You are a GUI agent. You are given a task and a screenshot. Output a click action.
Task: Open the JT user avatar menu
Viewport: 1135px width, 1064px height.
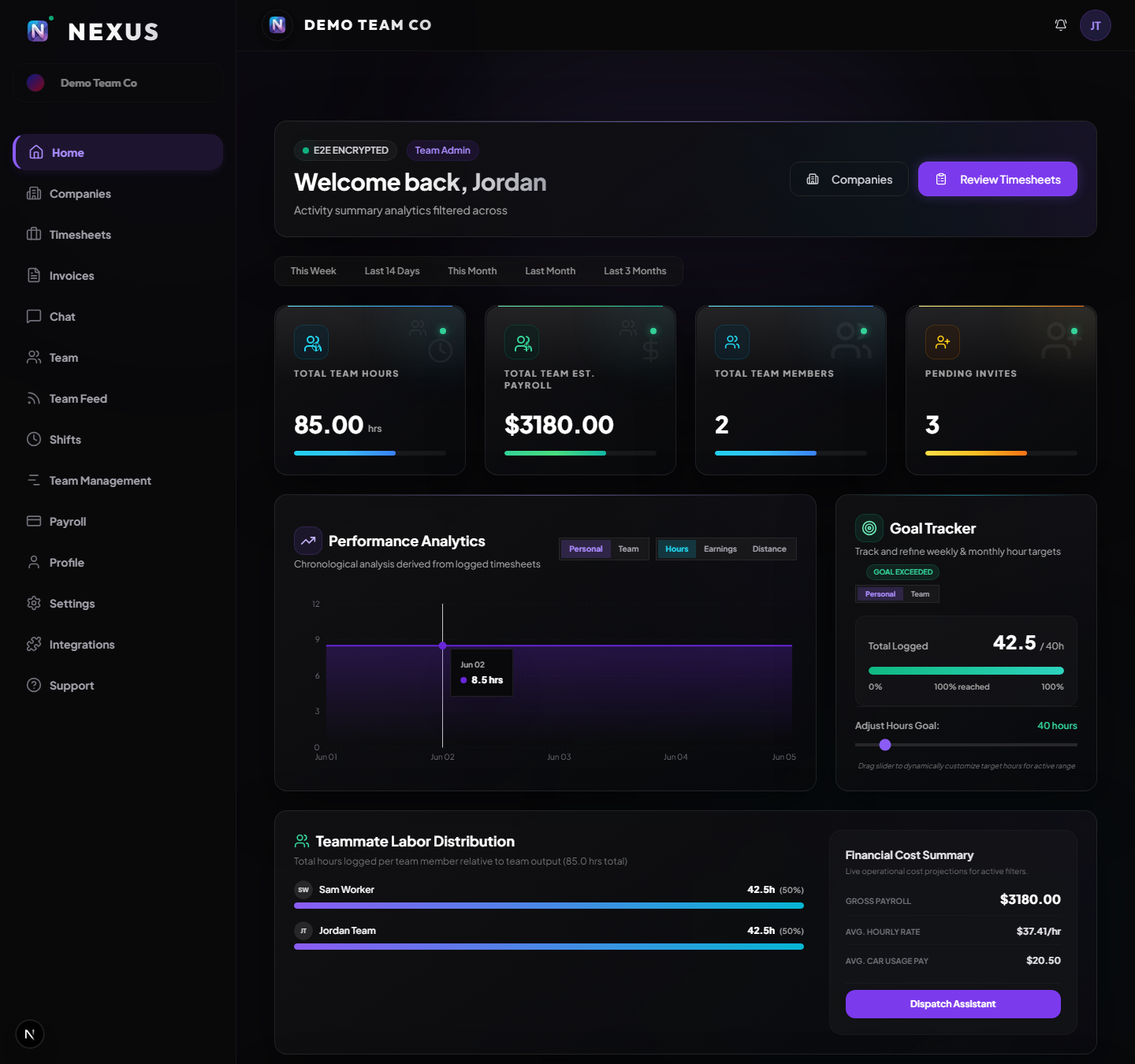[x=1096, y=25]
